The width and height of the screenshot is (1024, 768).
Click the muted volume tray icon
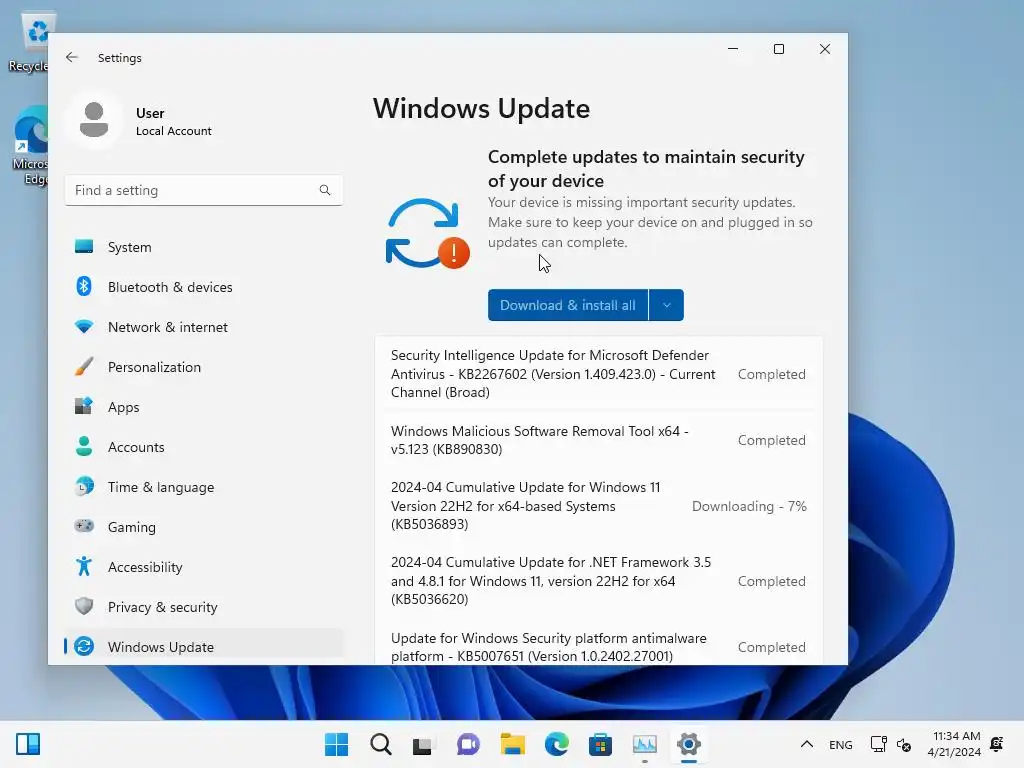(x=904, y=744)
